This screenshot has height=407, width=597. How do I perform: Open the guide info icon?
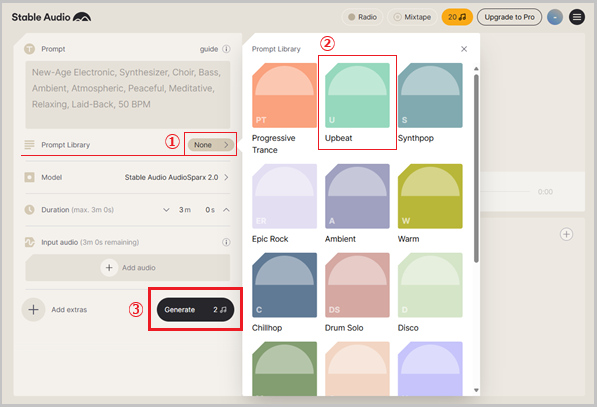[x=226, y=49]
